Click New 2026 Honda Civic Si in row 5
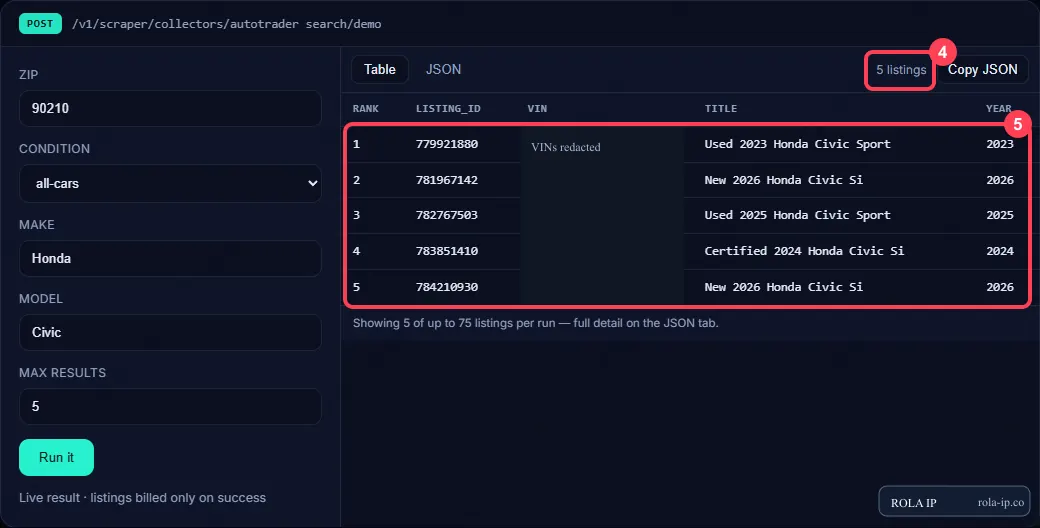Image resolution: width=1040 pixels, height=528 pixels. coord(783,287)
